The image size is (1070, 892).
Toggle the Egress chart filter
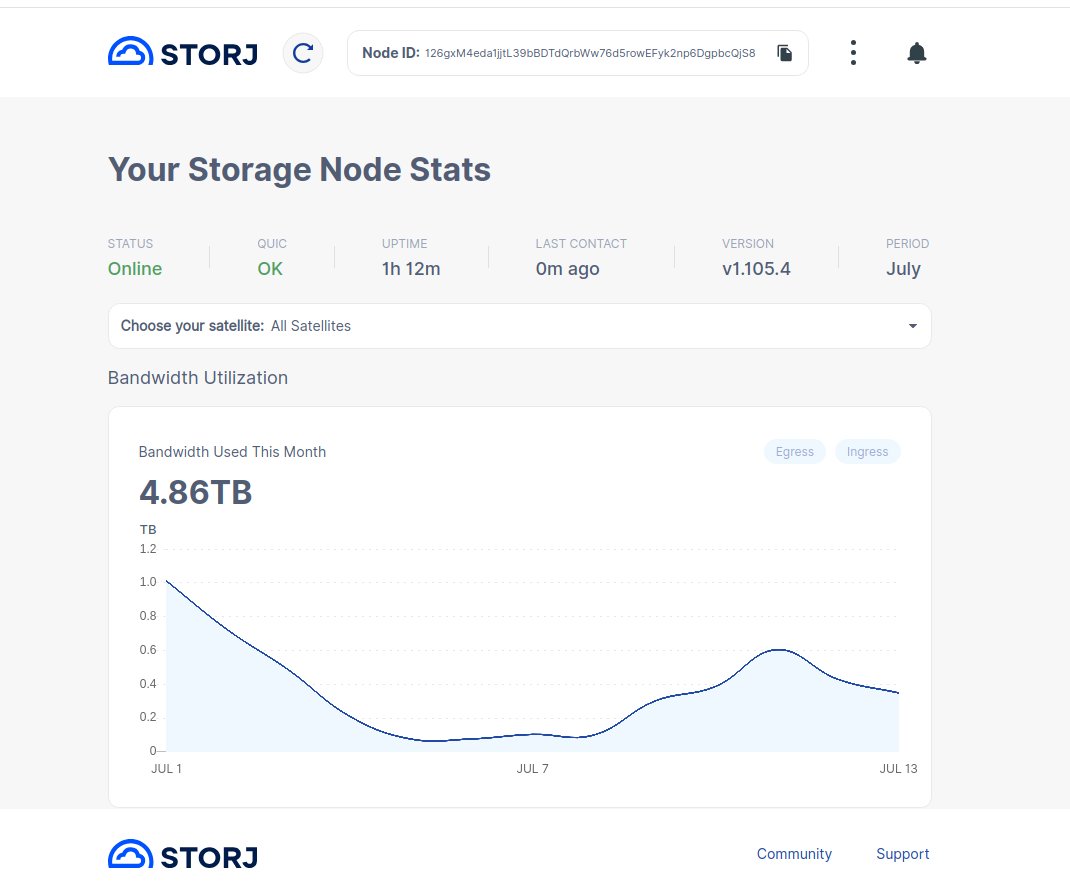pyautogui.click(x=795, y=452)
